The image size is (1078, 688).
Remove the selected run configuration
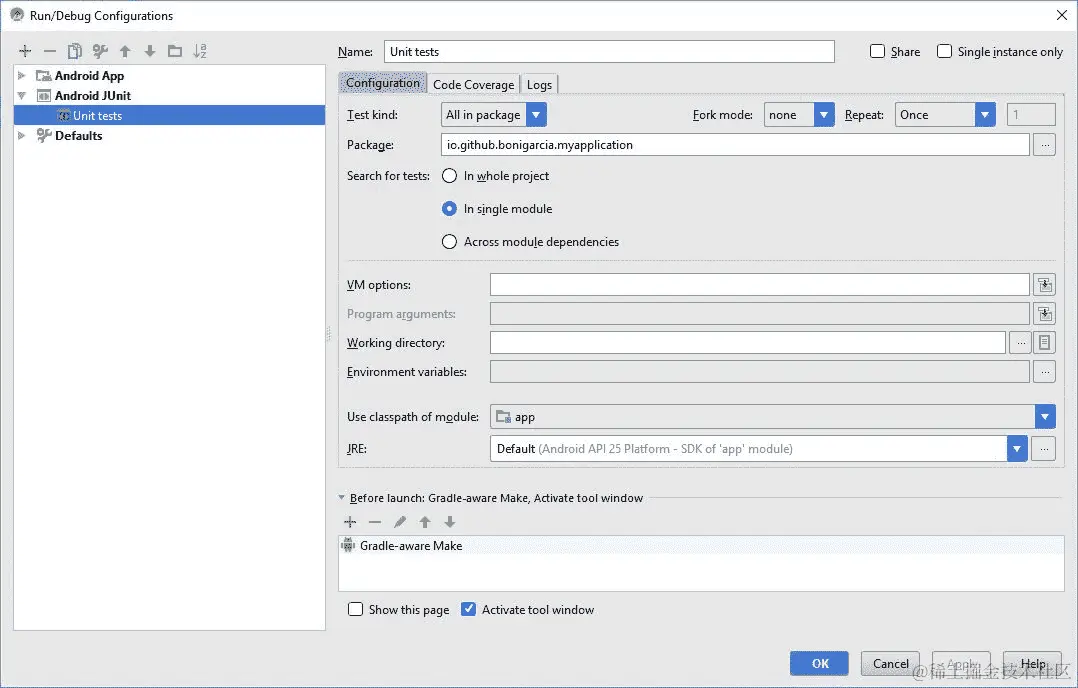[50, 51]
